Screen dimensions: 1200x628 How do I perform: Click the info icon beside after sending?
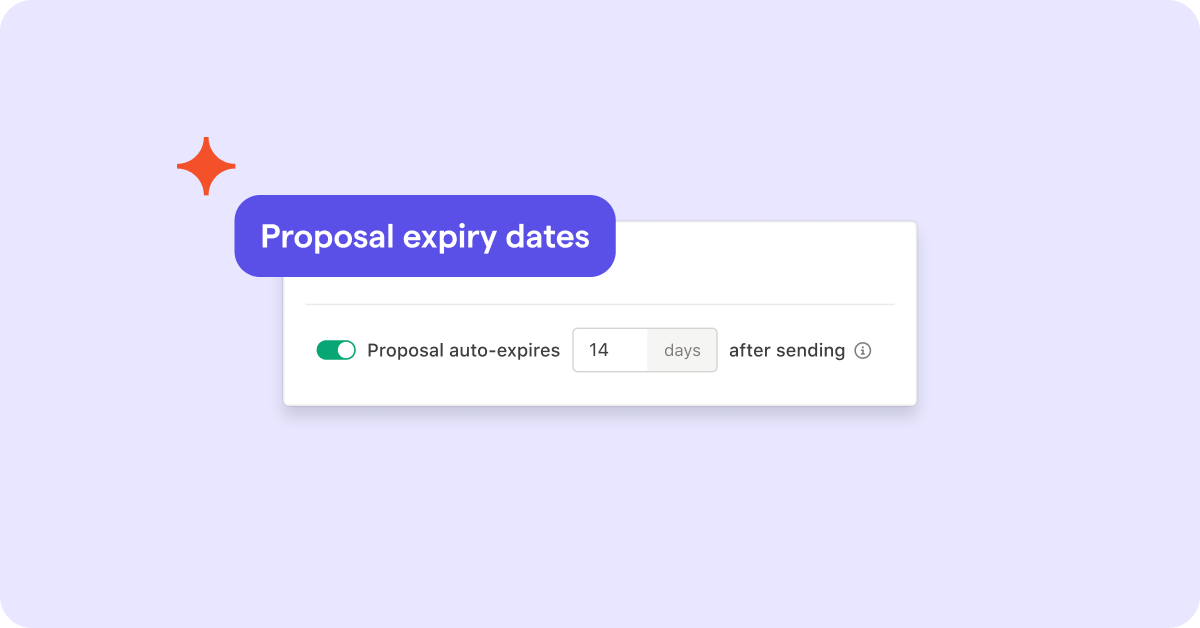click(863, 351)
